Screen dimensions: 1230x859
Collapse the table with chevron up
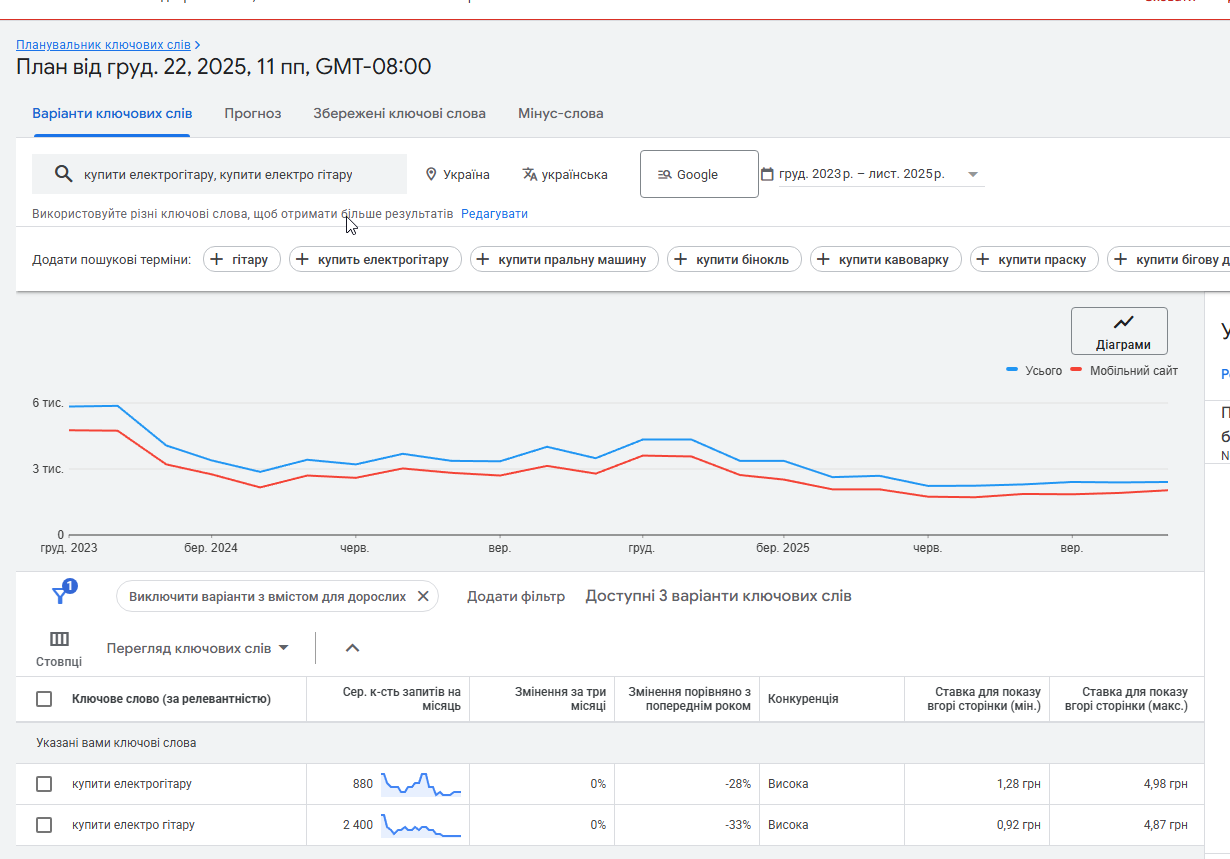click(x=352, y=648)
